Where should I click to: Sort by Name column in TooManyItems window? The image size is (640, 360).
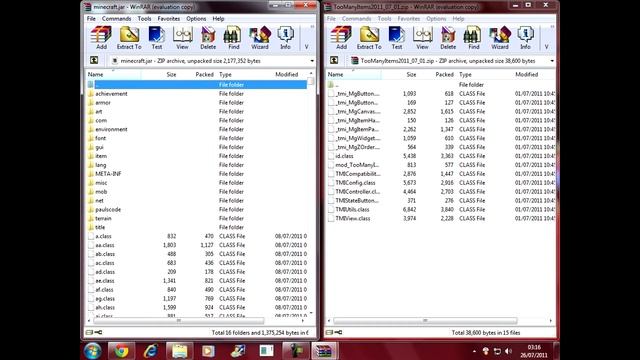(353, 74)
